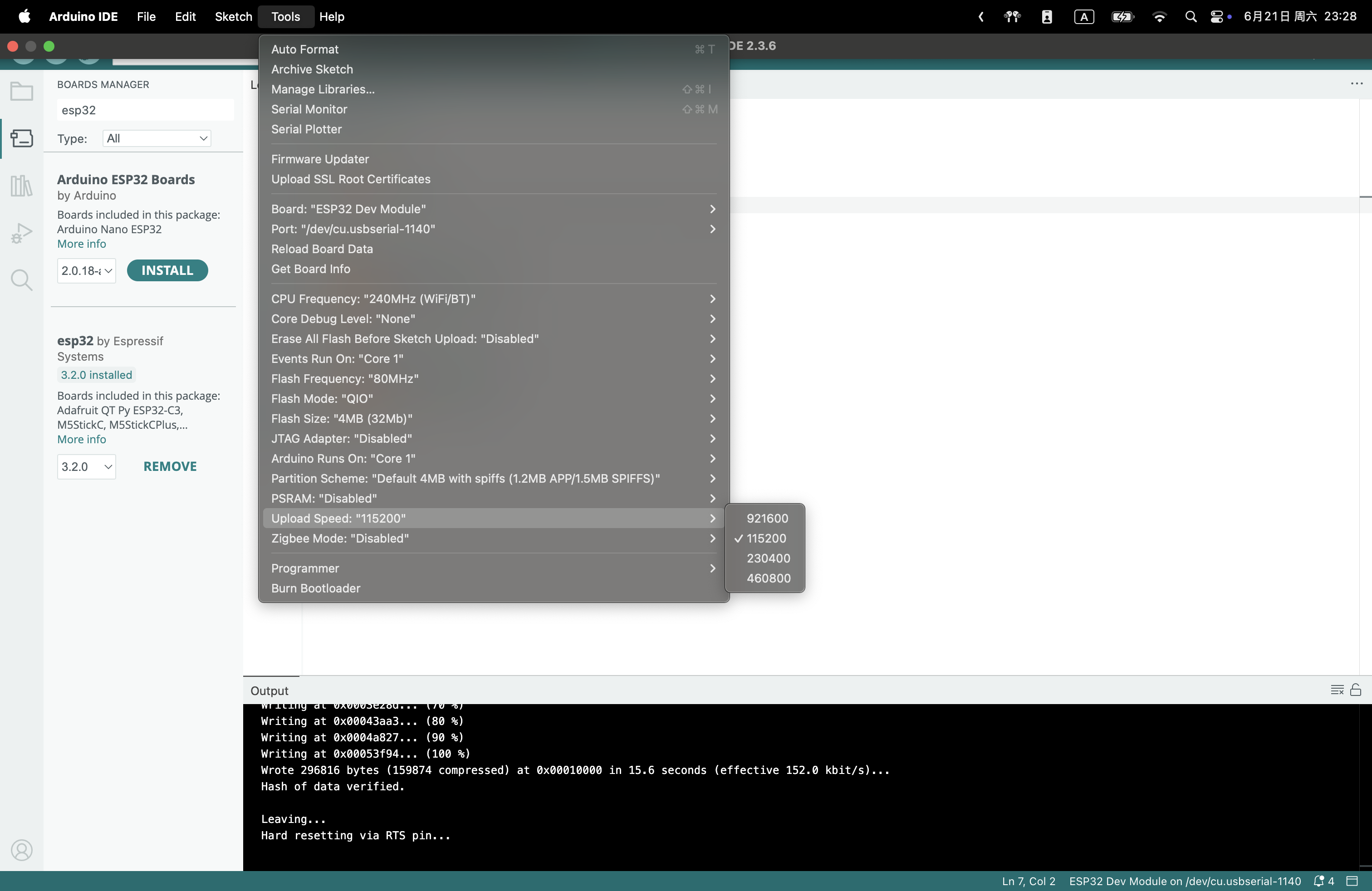Expand the Port submenu
The width and height of the screenshot is (1372, 891).
tap(494, 229)
